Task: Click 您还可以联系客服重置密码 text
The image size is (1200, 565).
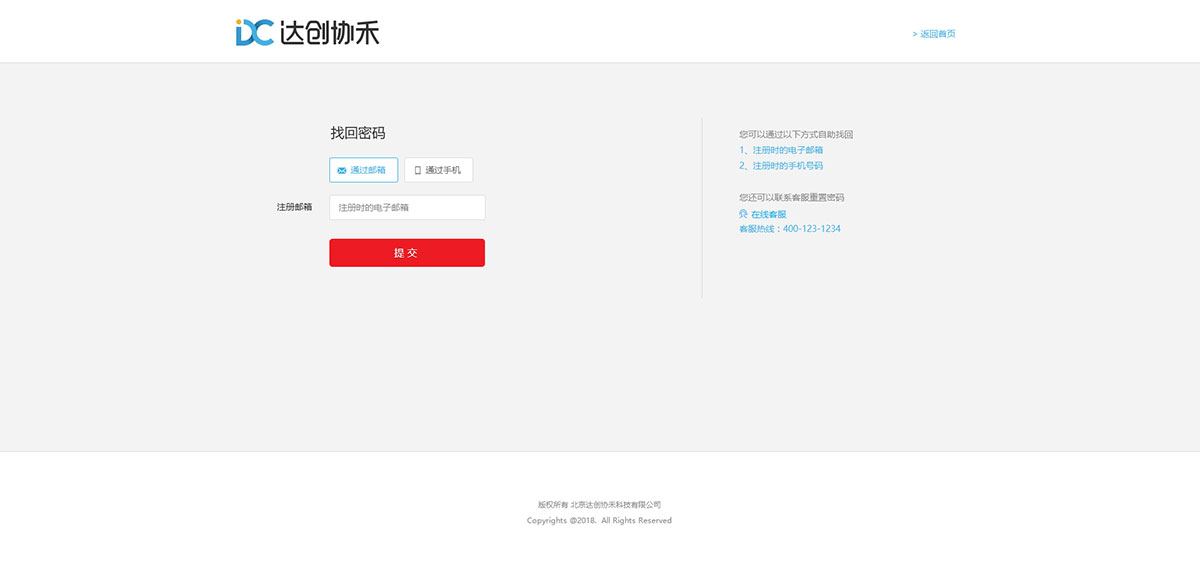Action: pos(792,197)
